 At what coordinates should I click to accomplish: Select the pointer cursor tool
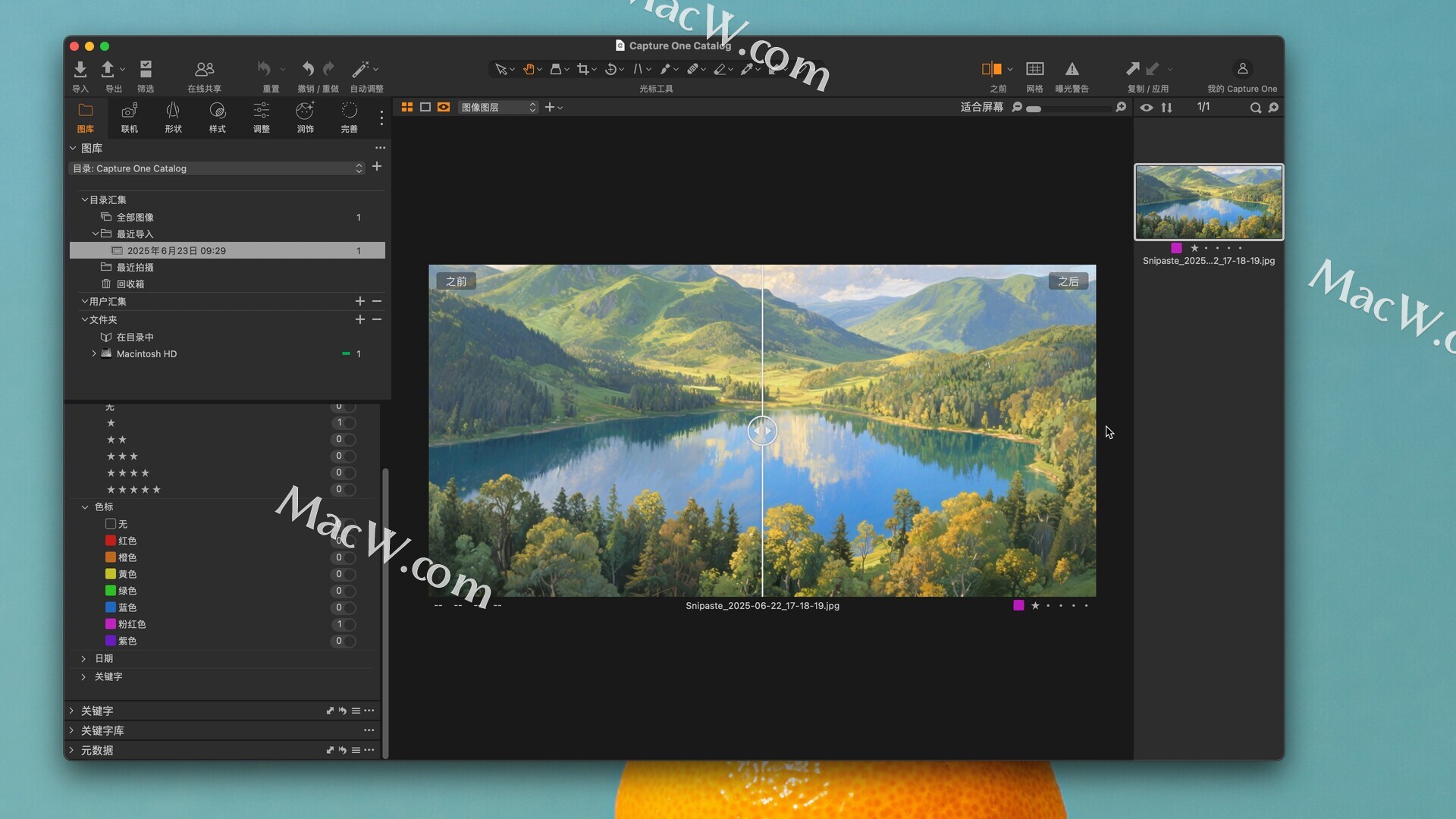(500, 69)
